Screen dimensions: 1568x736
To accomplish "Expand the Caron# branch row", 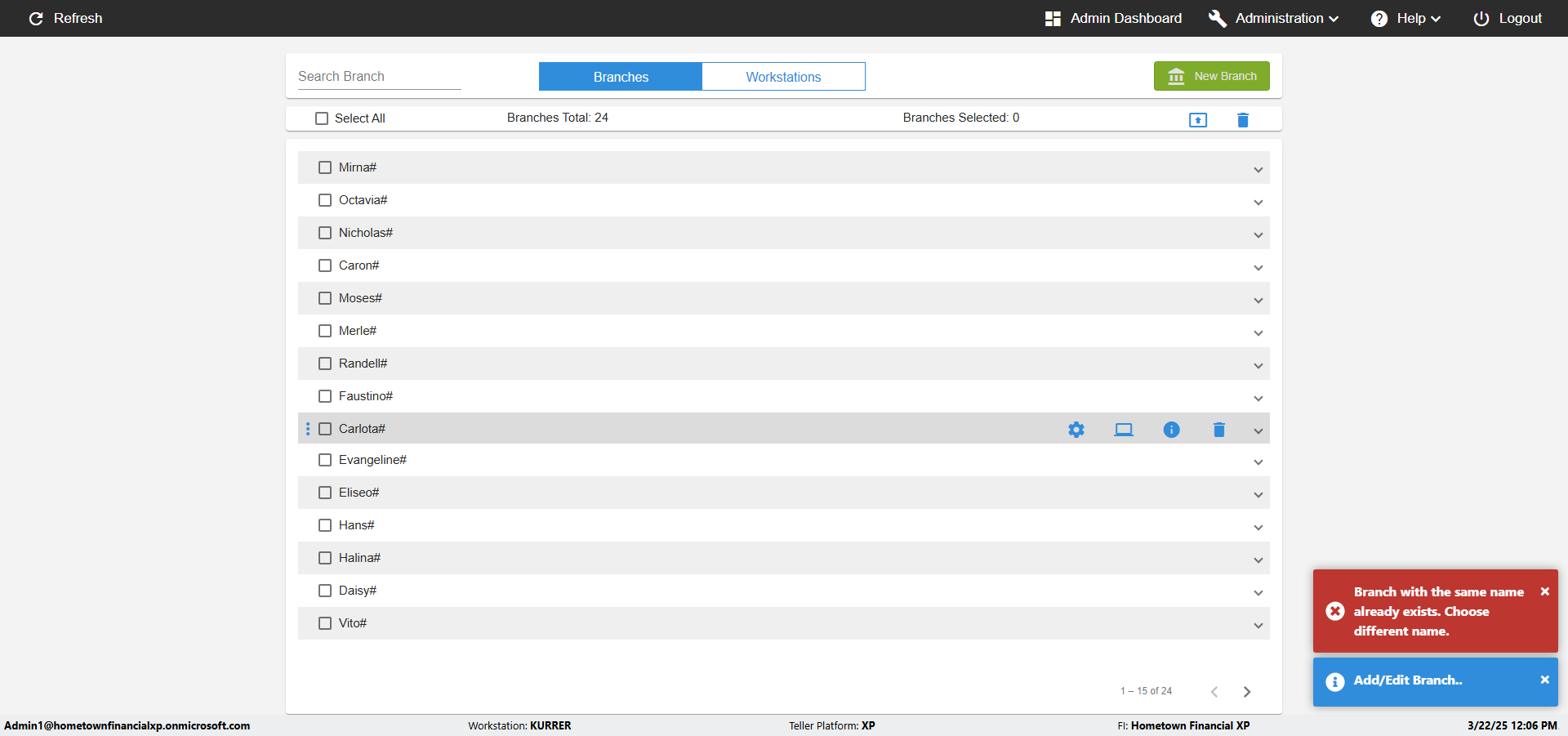I will (x=1258, y=267).
